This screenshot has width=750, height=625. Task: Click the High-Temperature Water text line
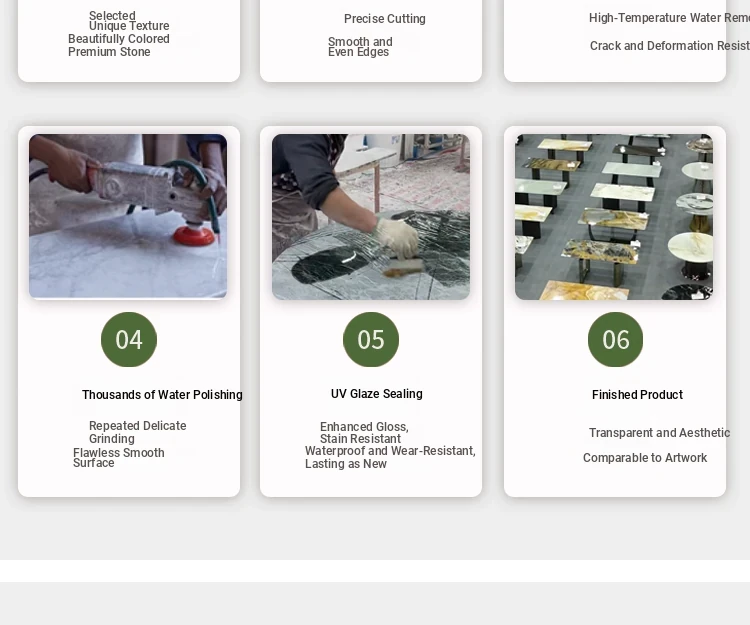(x=669, y=18)
